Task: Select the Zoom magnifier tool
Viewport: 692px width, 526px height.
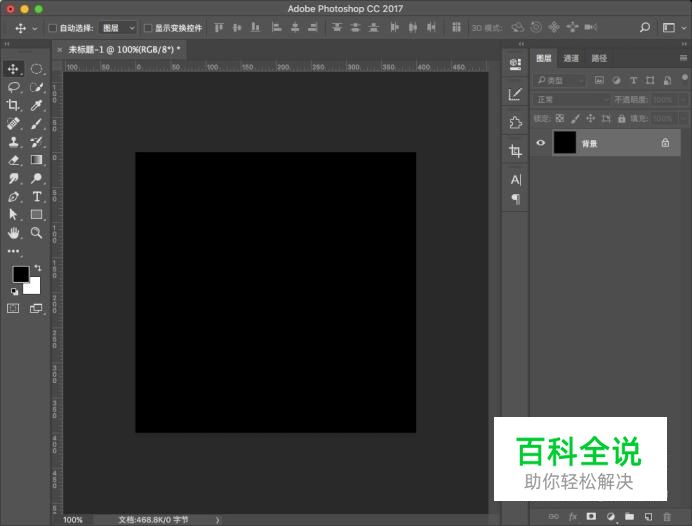Action: pyautogui.click(x=37, y=232)
